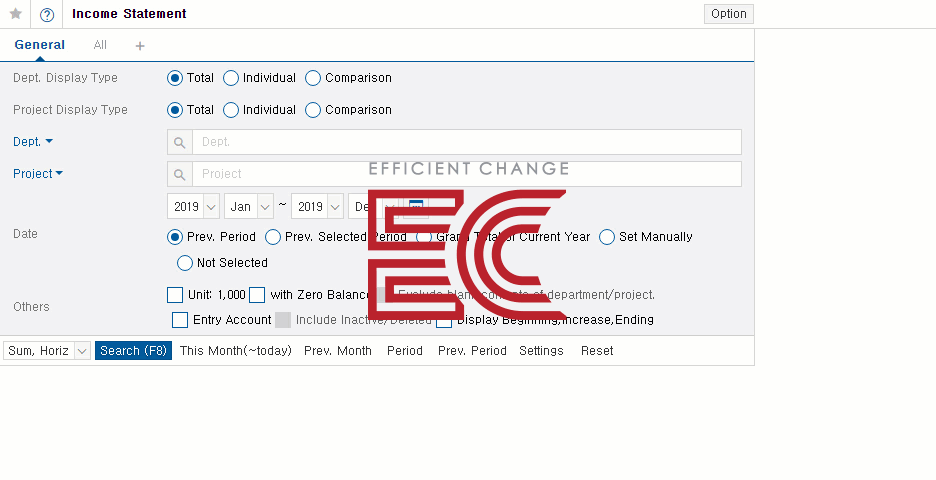Check the Entry Account checkbox
This screenshot has height=480, width=936.
click(180, 320)
